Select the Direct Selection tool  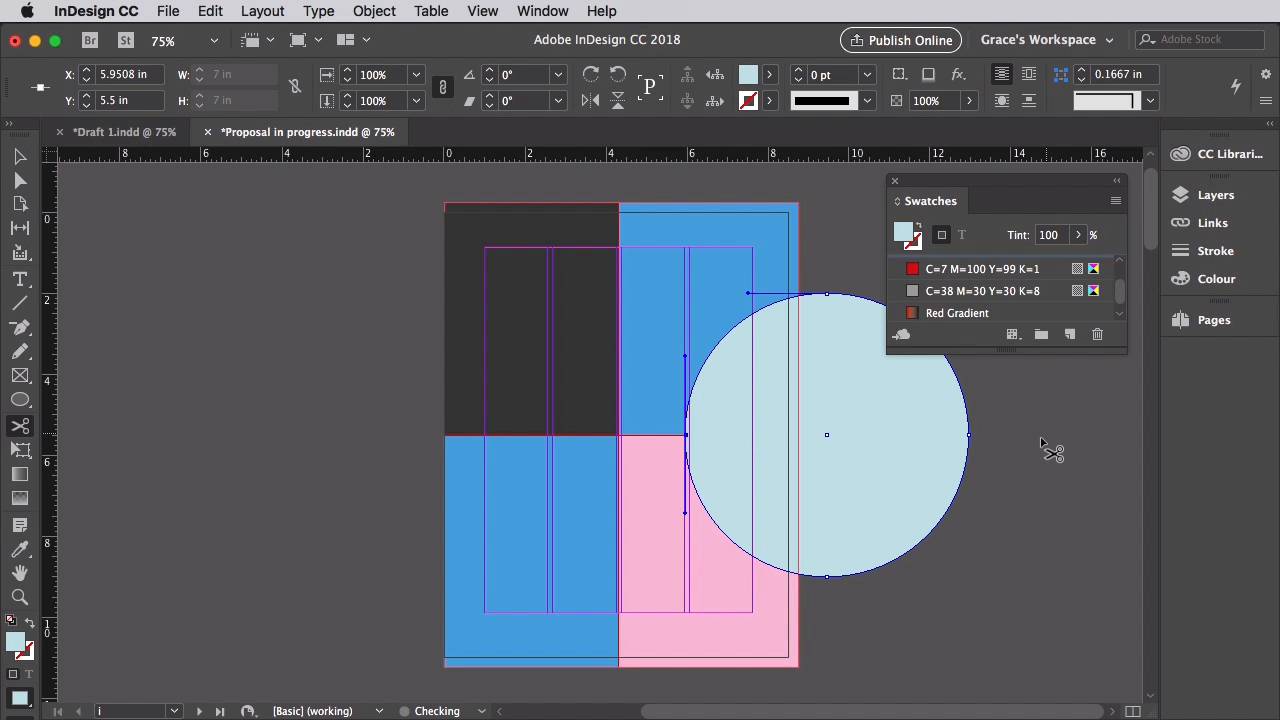[x=20, y=181]
